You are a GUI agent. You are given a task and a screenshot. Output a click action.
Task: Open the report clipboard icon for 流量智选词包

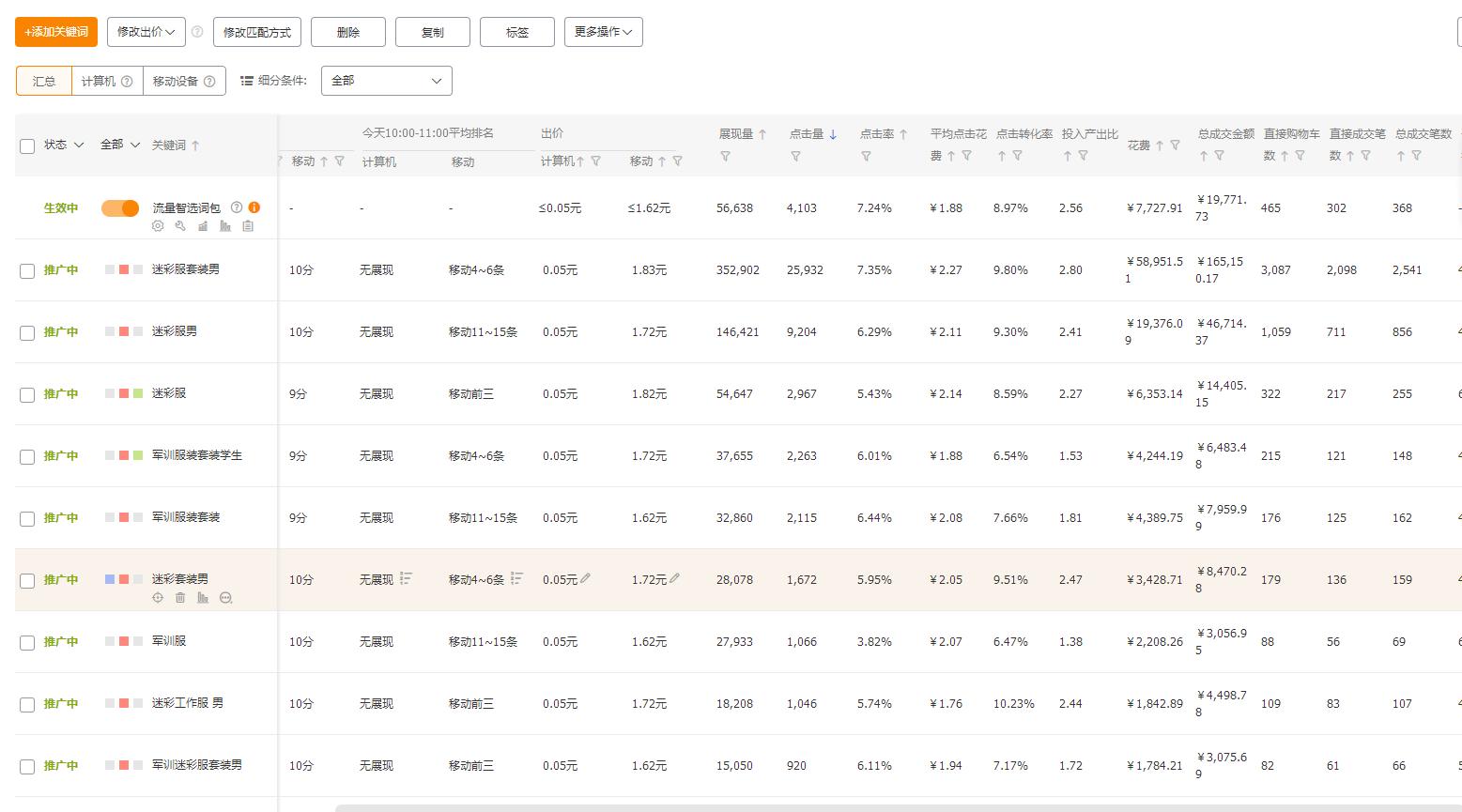[x=247, y=226]
